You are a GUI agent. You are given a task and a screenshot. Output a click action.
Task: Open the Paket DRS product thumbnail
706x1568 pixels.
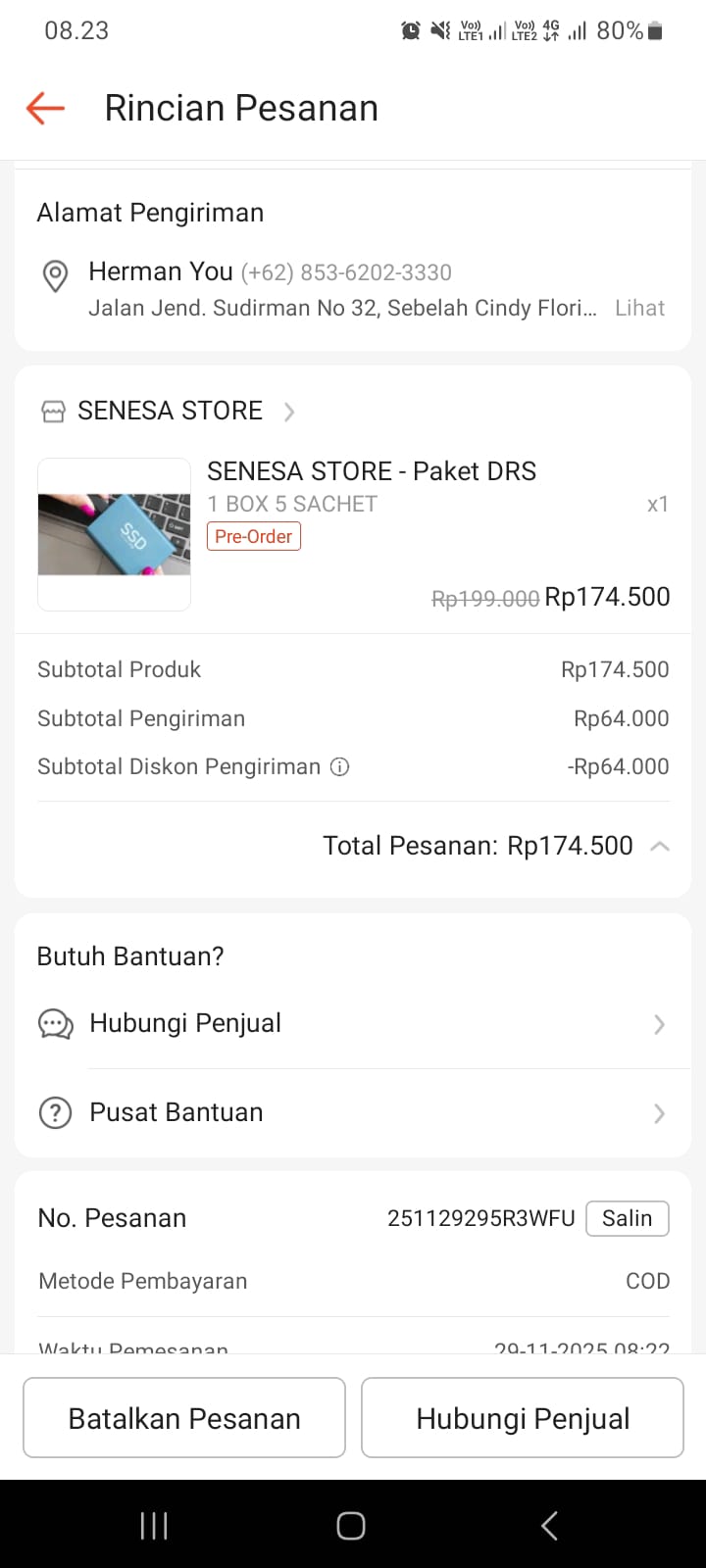(115, 534)
